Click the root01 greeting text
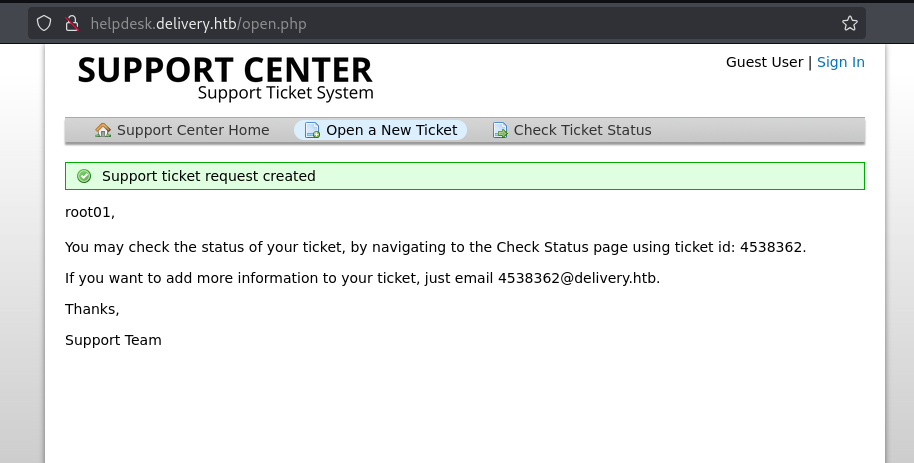 point(88,212)
